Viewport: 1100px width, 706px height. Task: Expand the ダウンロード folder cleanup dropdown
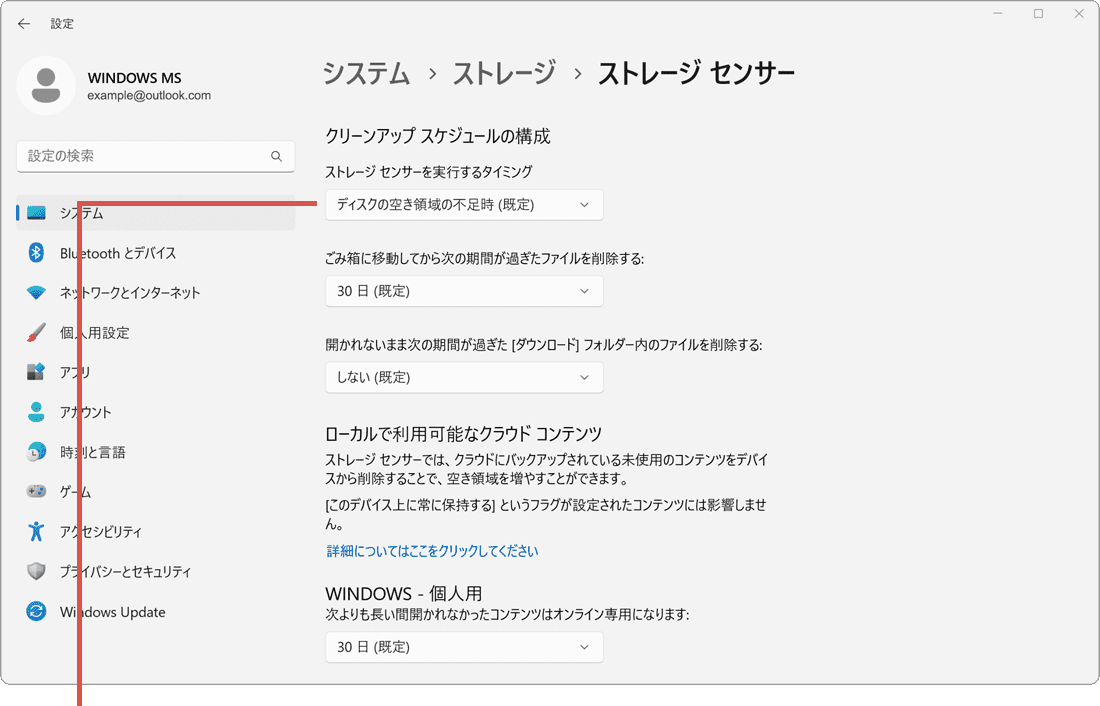click(464, 377)
